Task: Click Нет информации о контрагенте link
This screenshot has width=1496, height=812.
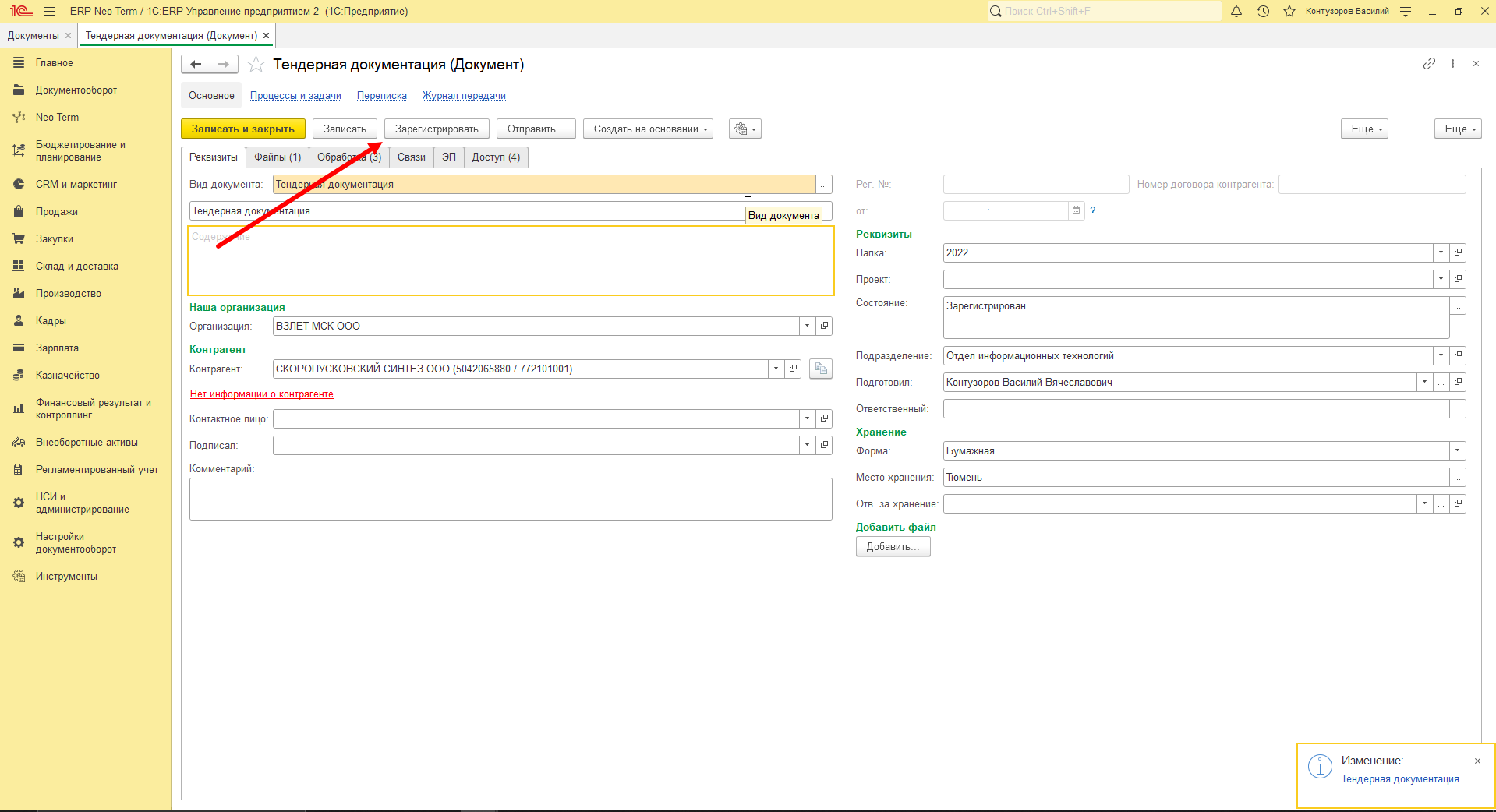Action: pyautogui.click(x=262, y=394)
